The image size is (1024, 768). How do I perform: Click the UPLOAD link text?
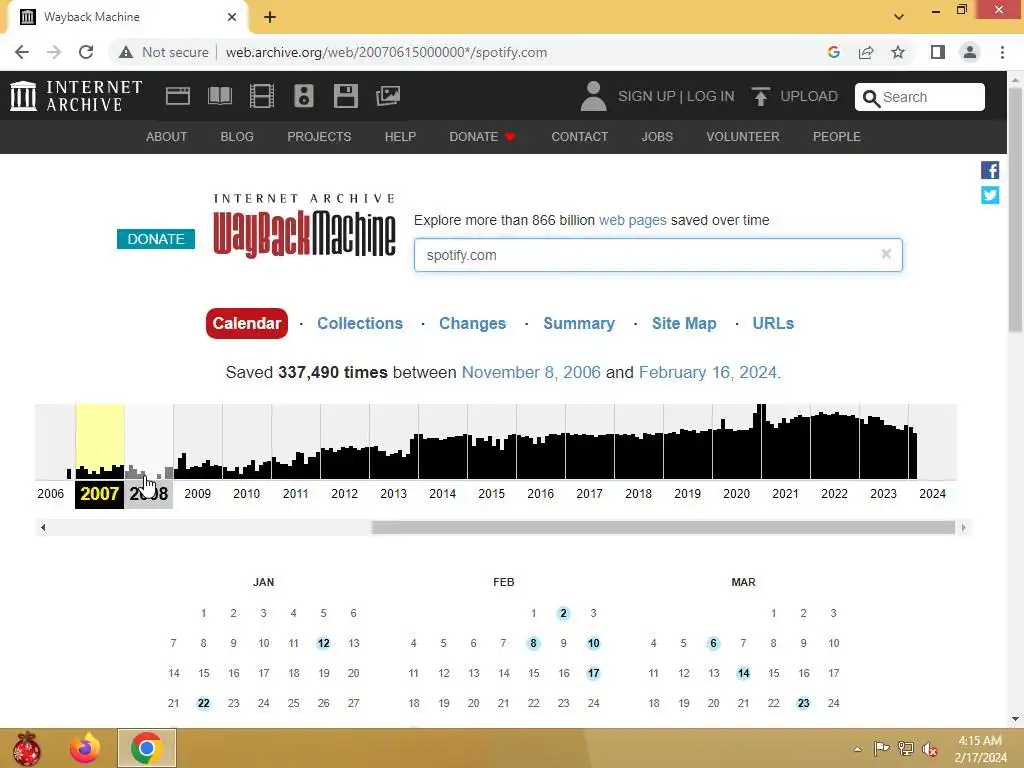pyautogui.click(x=808, y=96)
